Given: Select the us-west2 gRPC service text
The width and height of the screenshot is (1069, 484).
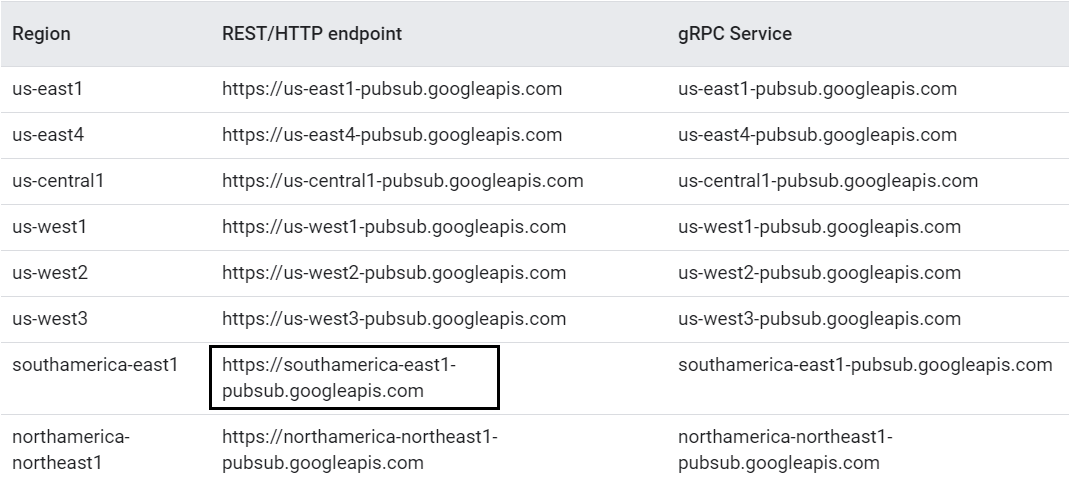Looking at the screenshot, I should click(819, 273).
